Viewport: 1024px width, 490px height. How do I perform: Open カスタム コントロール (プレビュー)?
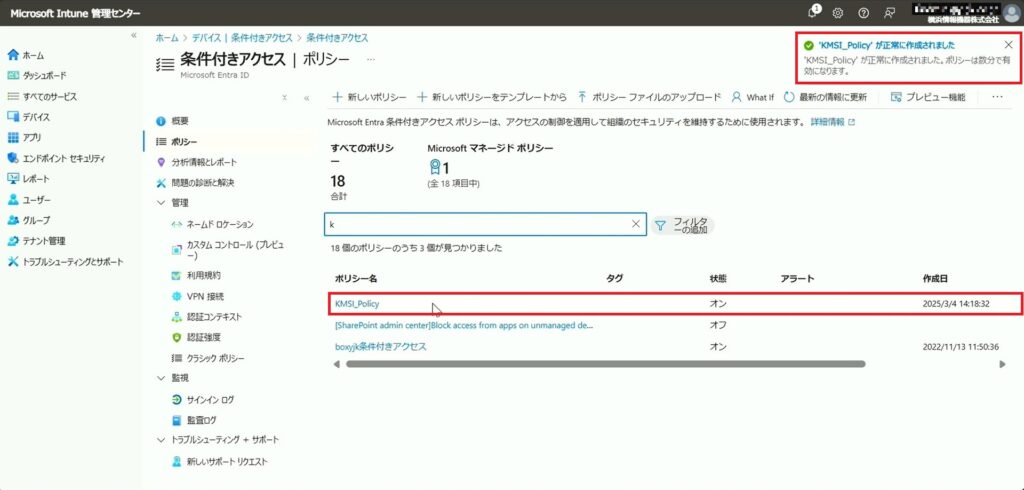pos(228,250)
